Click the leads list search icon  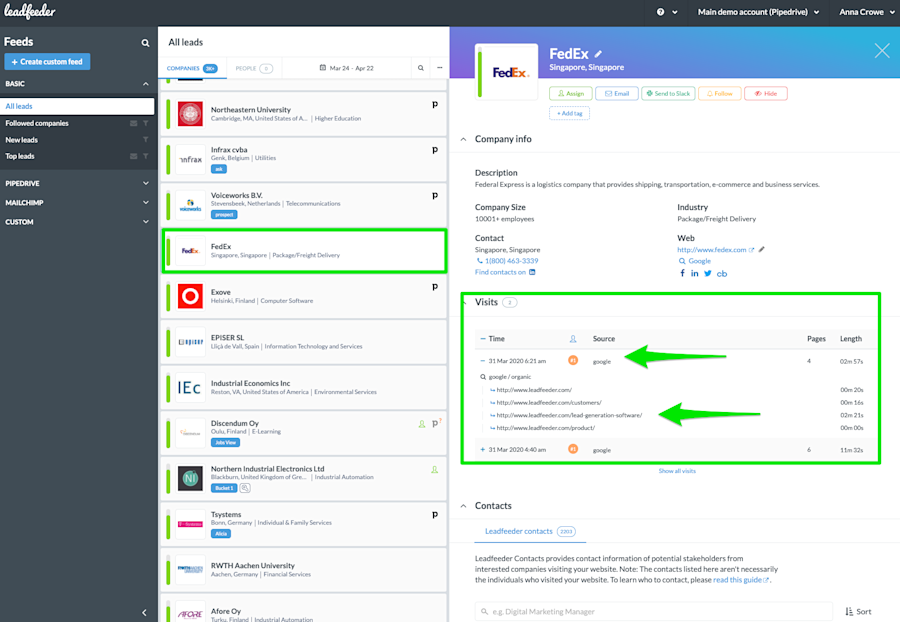(421, 68)
